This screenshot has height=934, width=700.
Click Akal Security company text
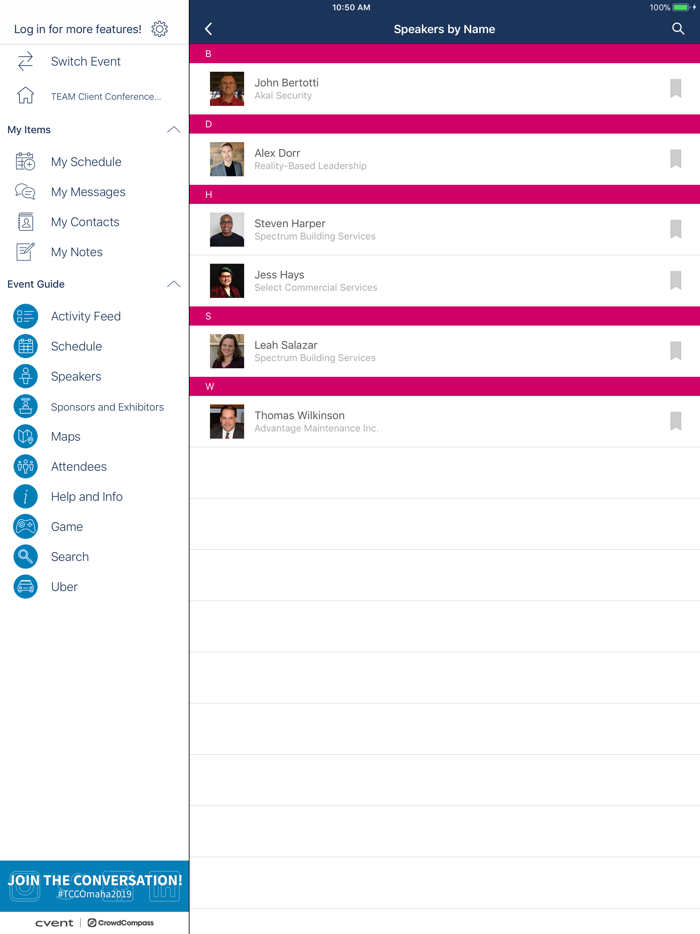(283, 95)
